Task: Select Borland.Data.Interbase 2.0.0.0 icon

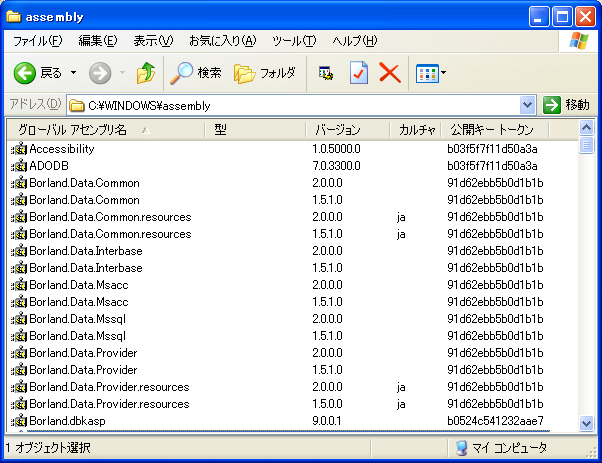Action: (19, 251)
